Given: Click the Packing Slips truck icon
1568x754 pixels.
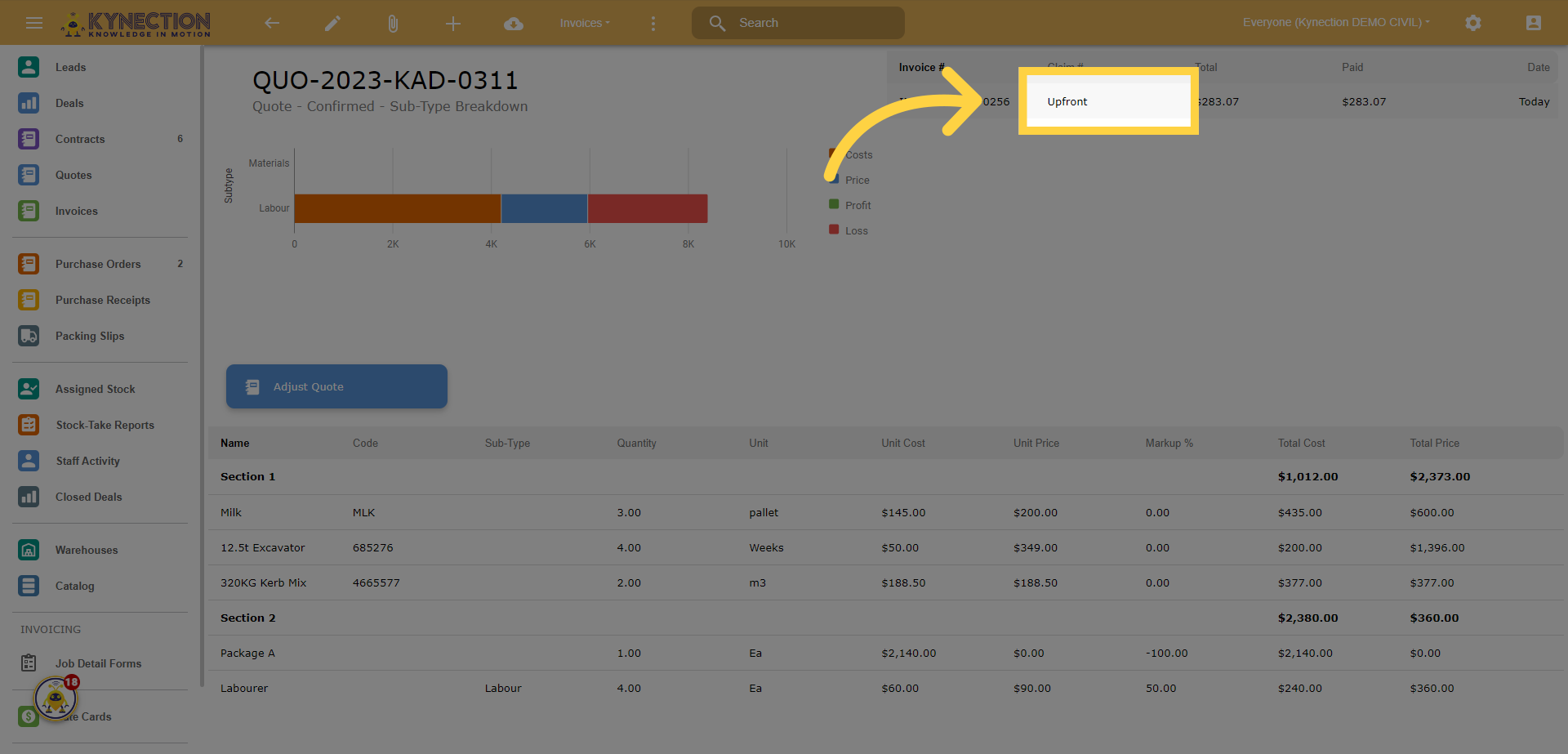Looking at the screenshot, I should click(29, 336).
